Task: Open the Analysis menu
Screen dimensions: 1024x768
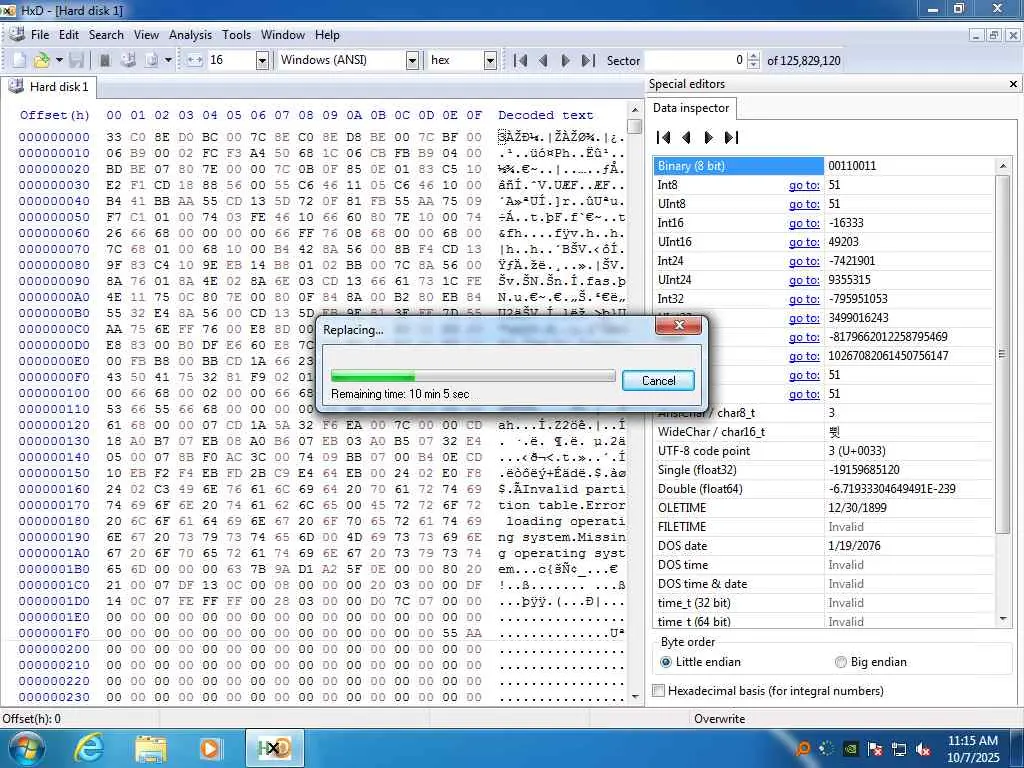Action: [190, 35]
